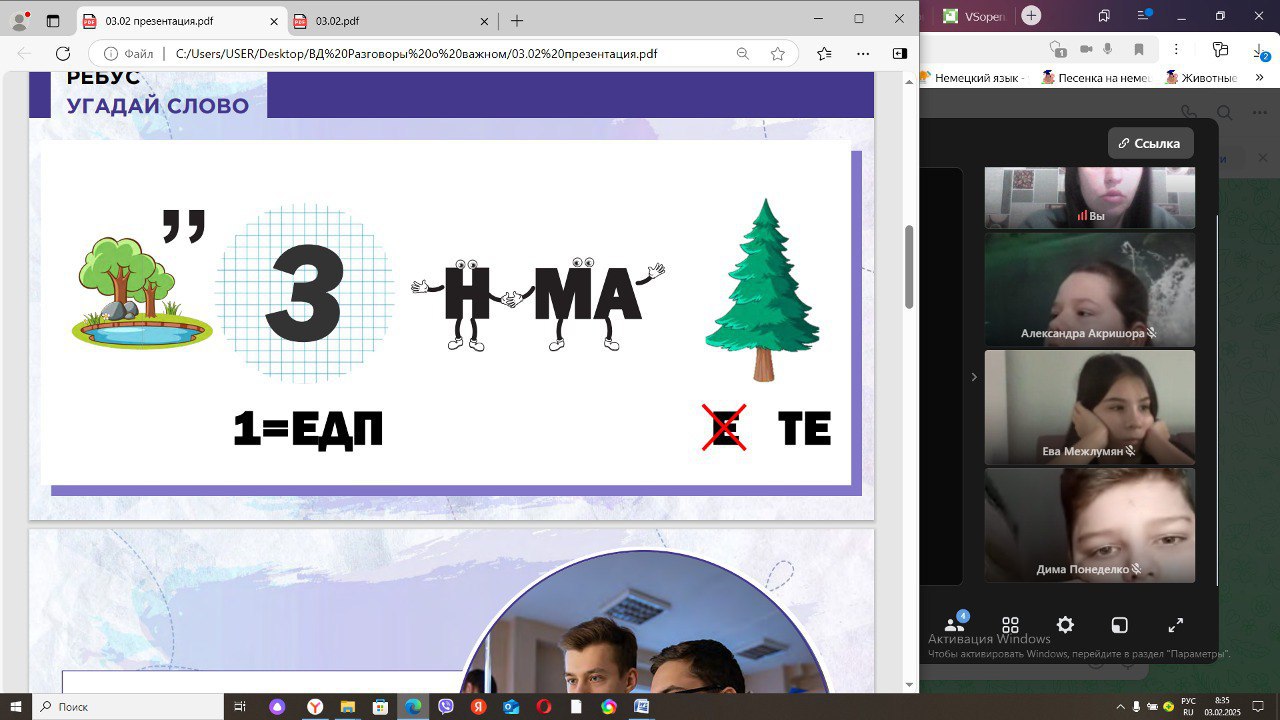This screenshot has height=720, width=1280.
Task: Click the PDF vertical scrollbar thumb
Action: 909,266
